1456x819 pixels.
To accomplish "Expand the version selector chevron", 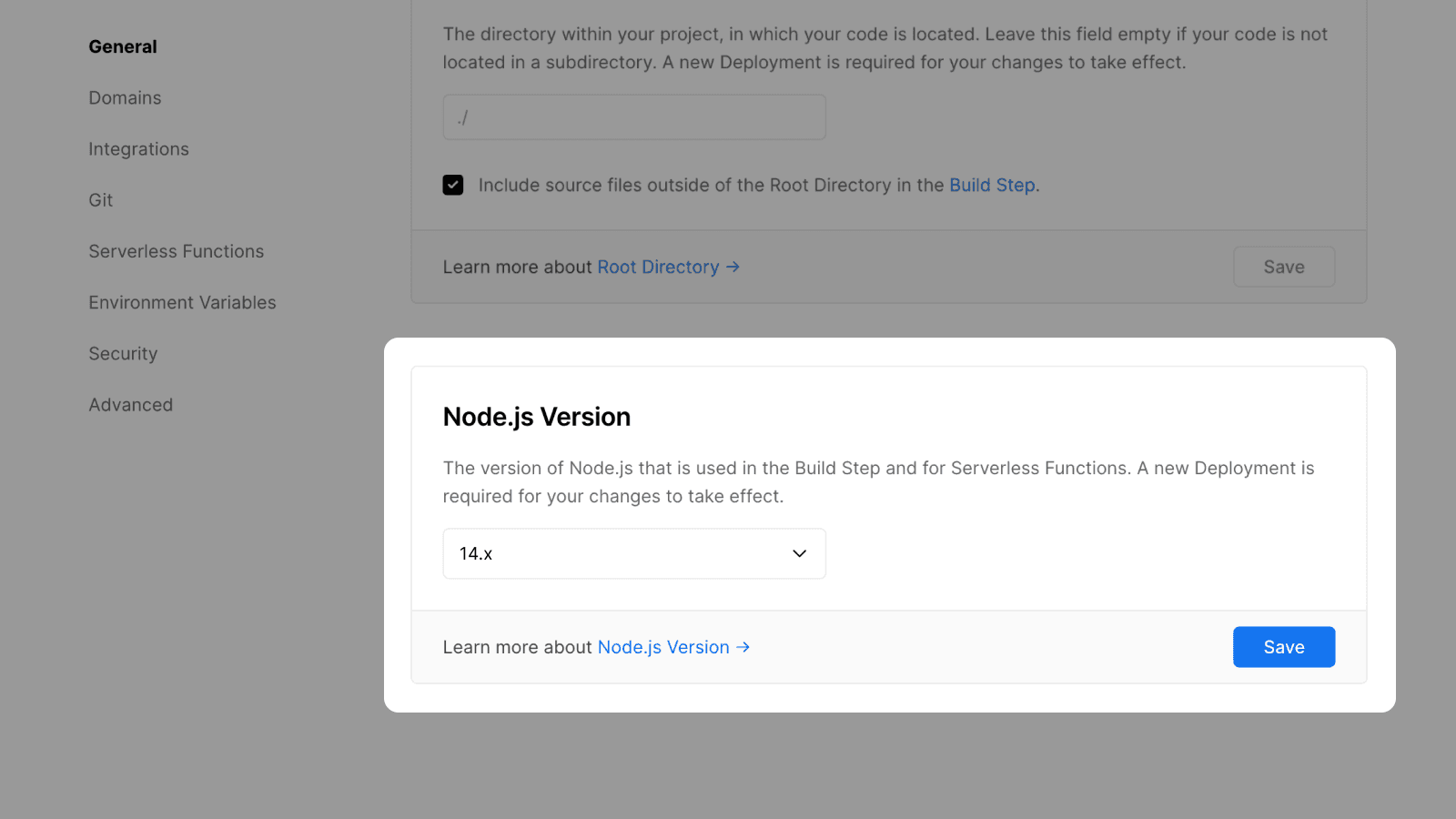I will click(x=798, y=552).
